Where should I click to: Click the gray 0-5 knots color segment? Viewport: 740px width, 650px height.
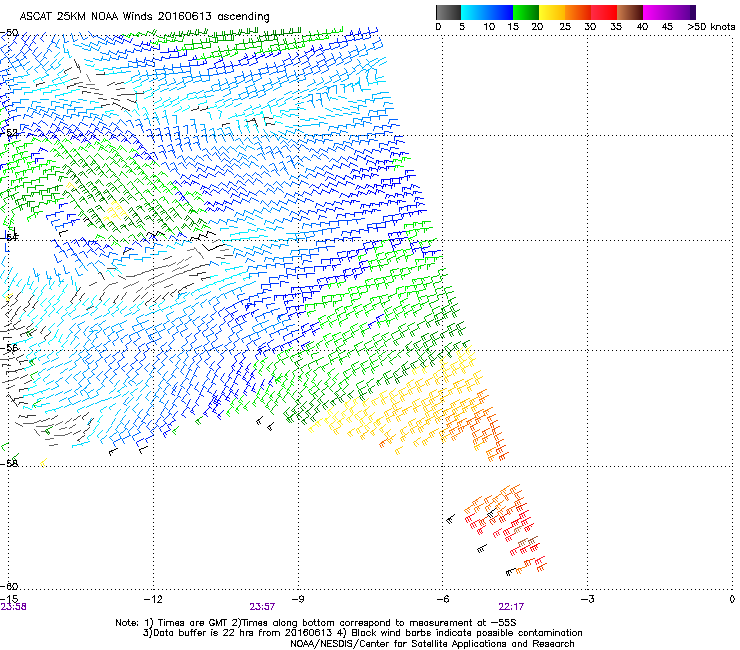point(448,12)
